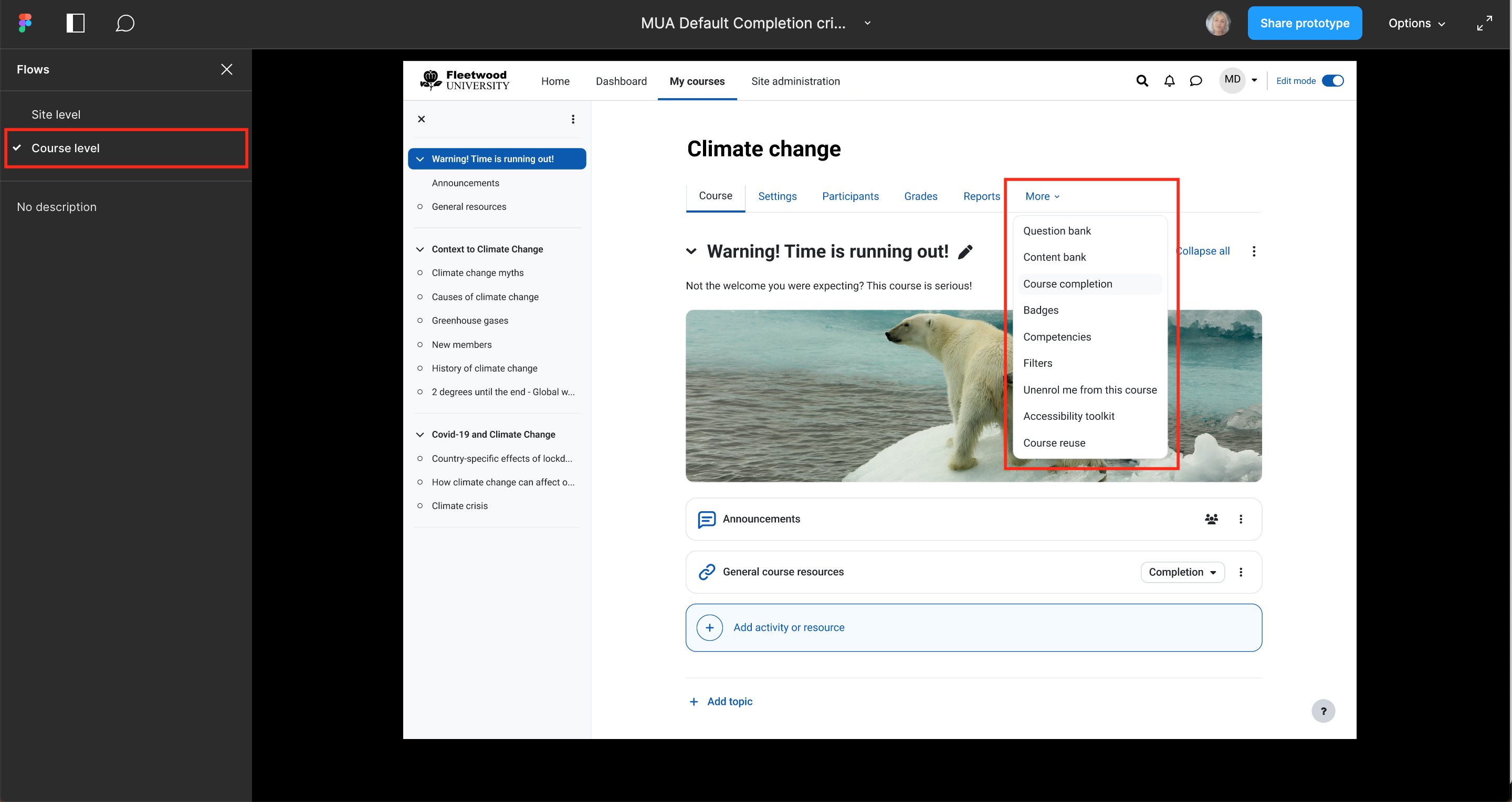
Task: Click the Share prototype button
Action: pyautogui.click(x=1304, y=24)
